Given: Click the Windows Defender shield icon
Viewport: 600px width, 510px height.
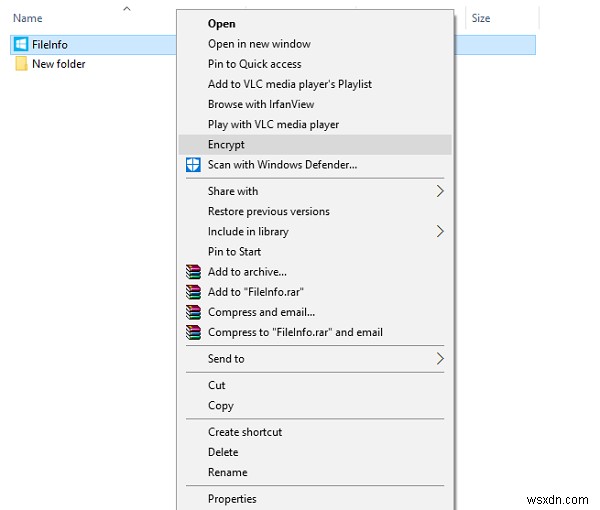Looking at the screenshot, I should coord(193,165).
